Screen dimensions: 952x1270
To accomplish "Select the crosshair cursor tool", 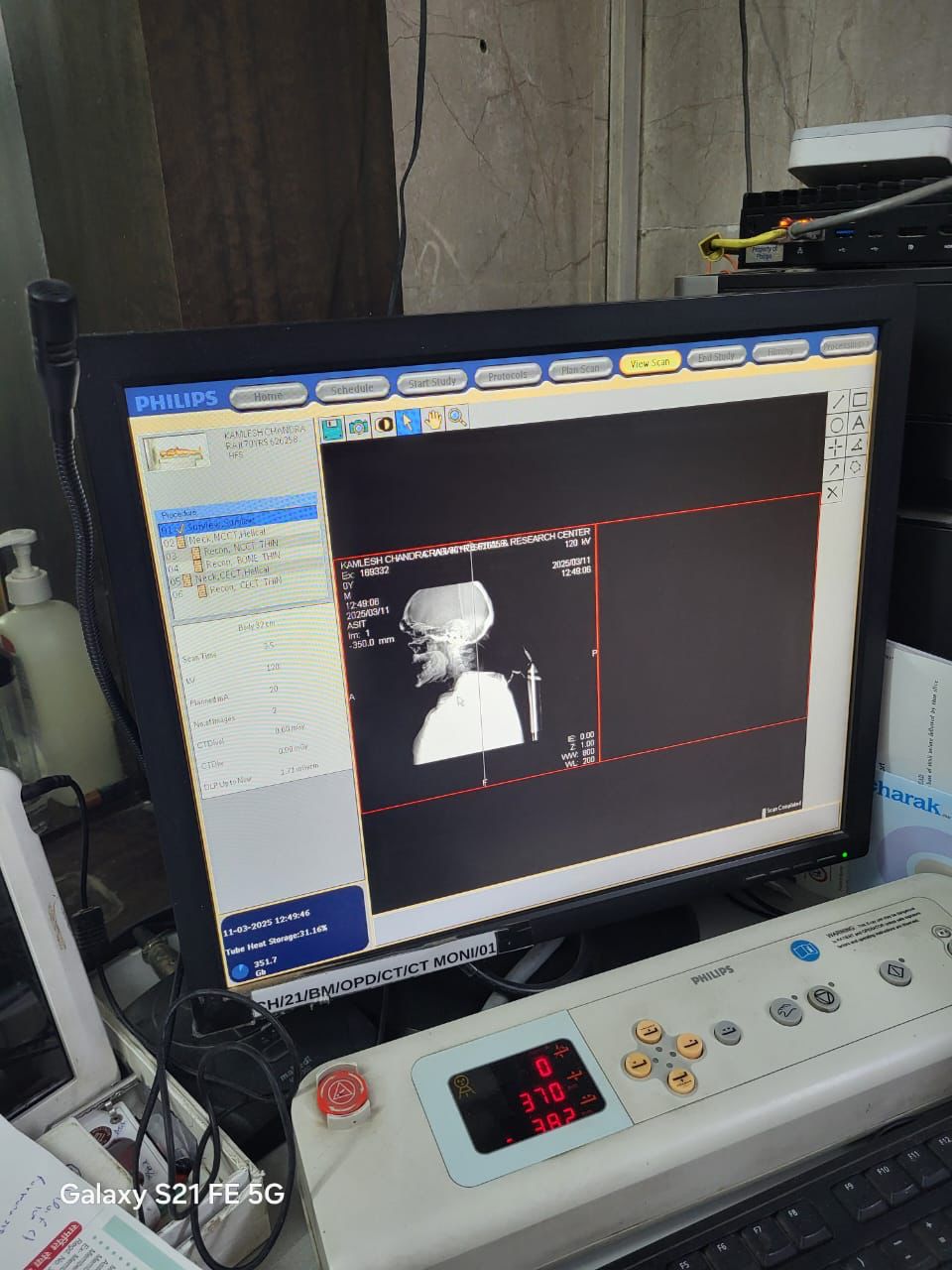I will [836, 446].
